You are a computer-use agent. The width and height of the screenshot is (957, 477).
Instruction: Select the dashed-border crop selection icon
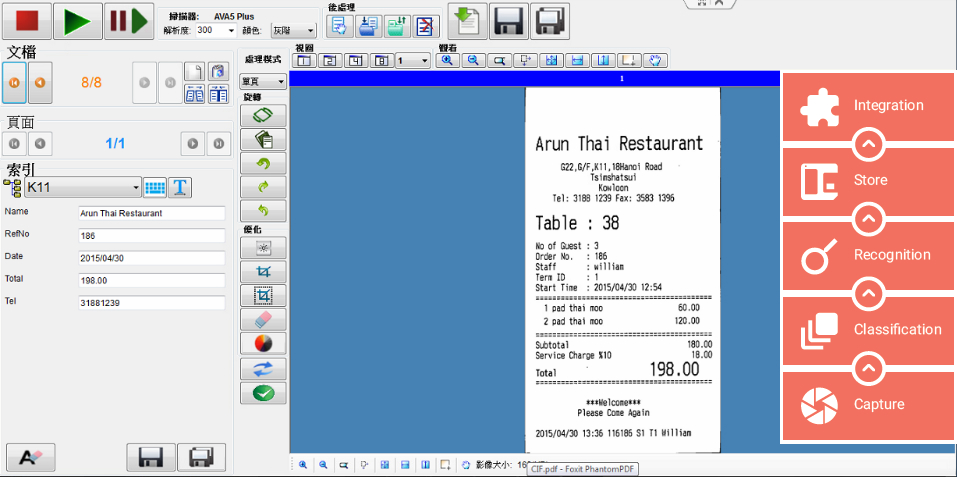point(263,295)
